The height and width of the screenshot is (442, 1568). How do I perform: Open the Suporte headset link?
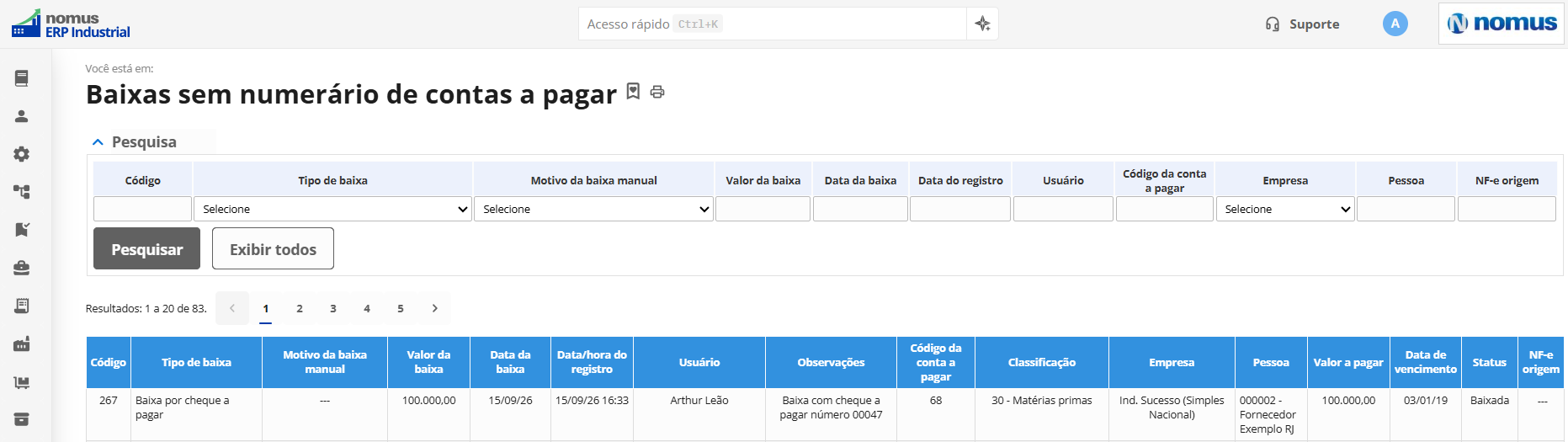click(1302, 24)
